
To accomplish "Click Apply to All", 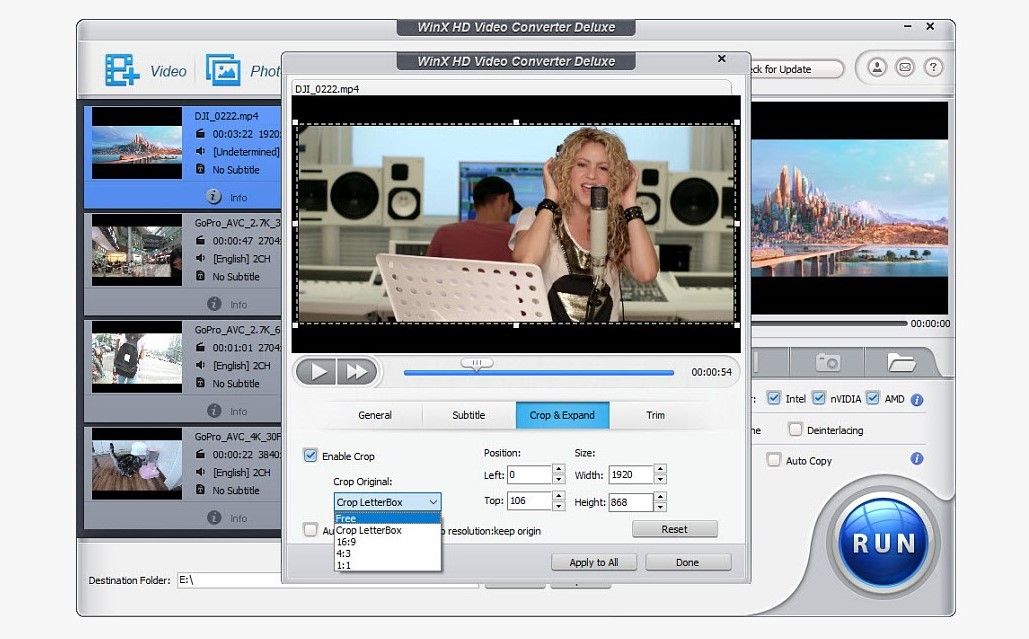I will (593, 562).
